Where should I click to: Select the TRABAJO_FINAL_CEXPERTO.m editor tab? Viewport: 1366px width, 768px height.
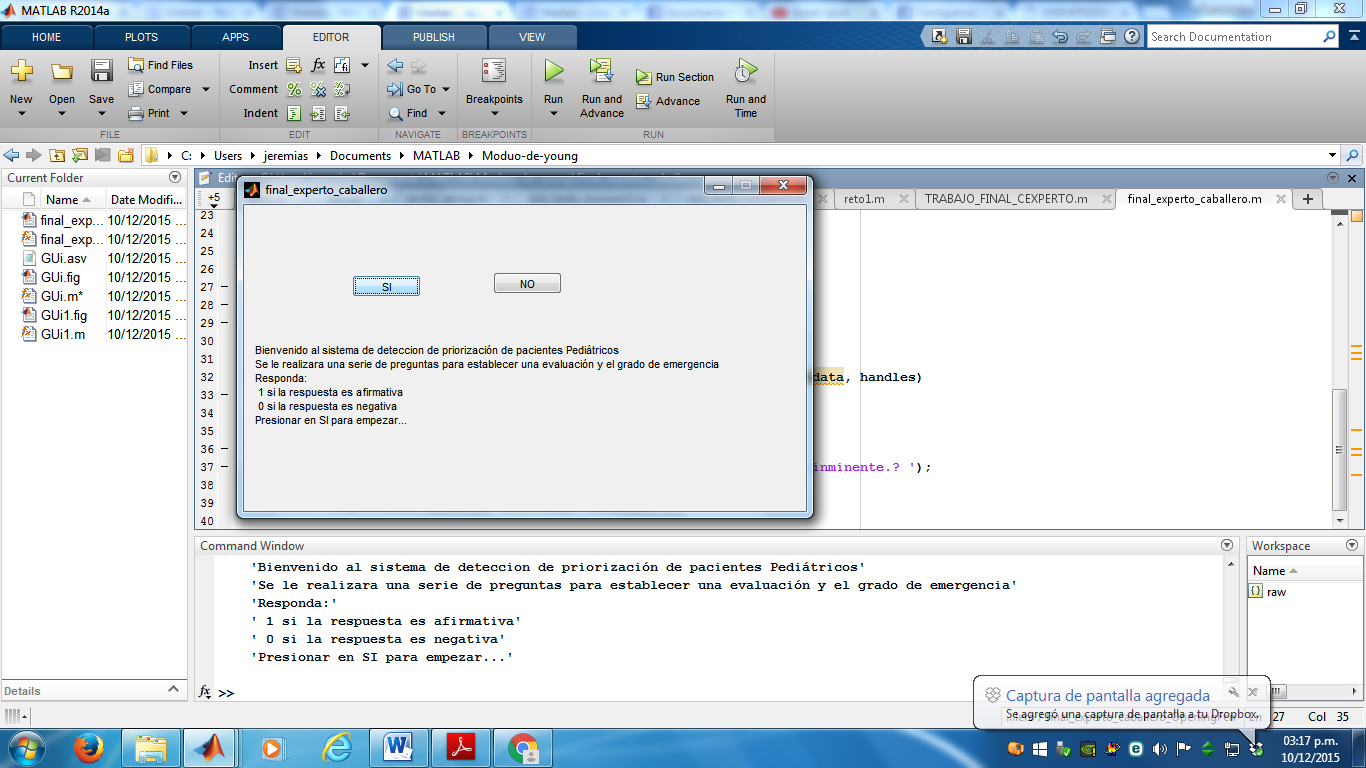[x=1006, y=199]
